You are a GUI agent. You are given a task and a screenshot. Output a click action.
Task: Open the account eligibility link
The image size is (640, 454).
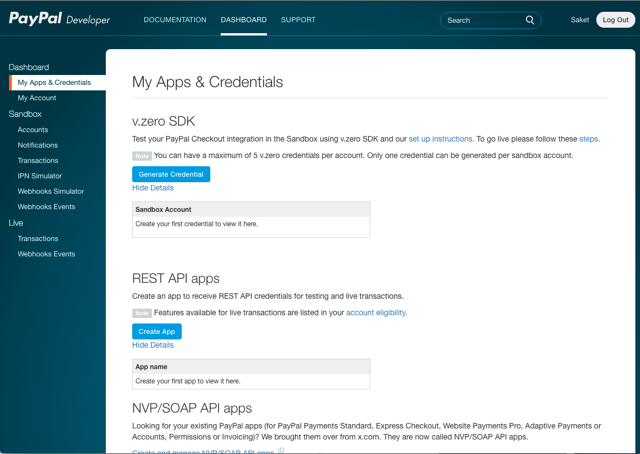[376, 313]
